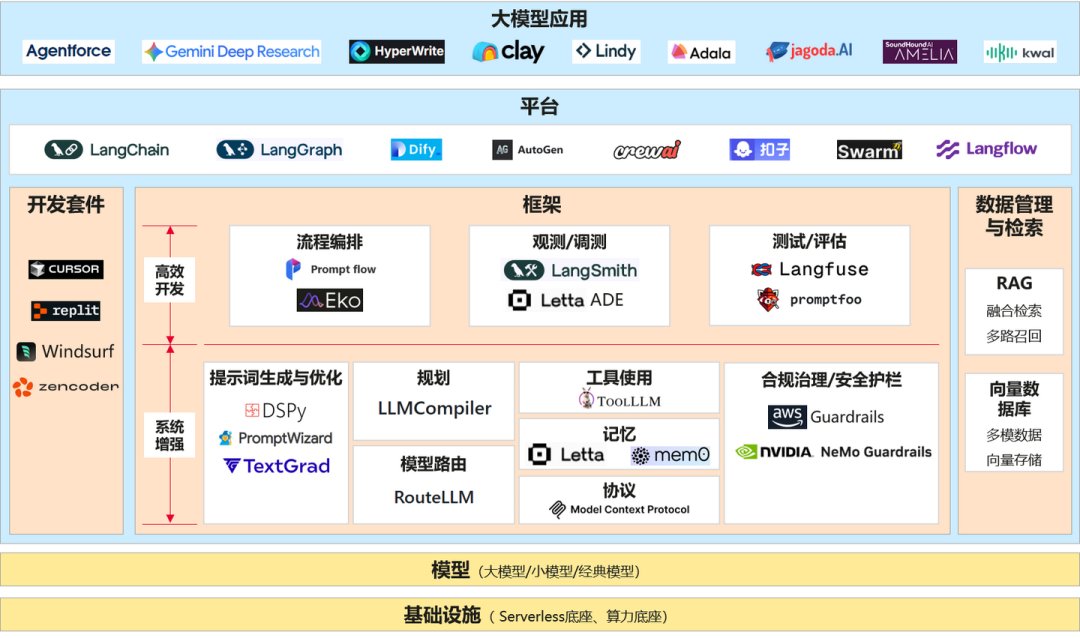Click the Agentforce logo
The image size is (1080, 638).
68,51
